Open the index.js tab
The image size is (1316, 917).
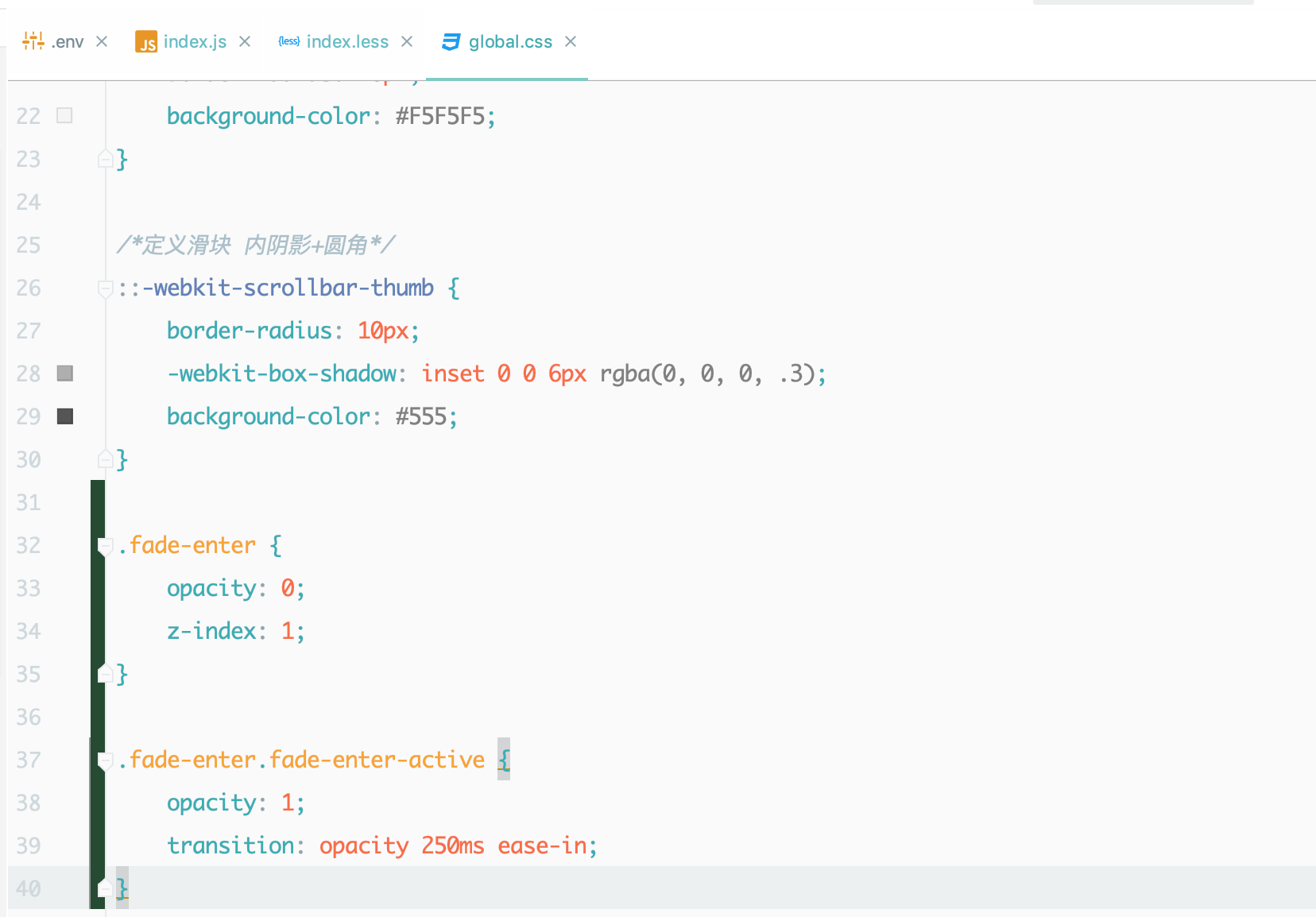point(195,42)
